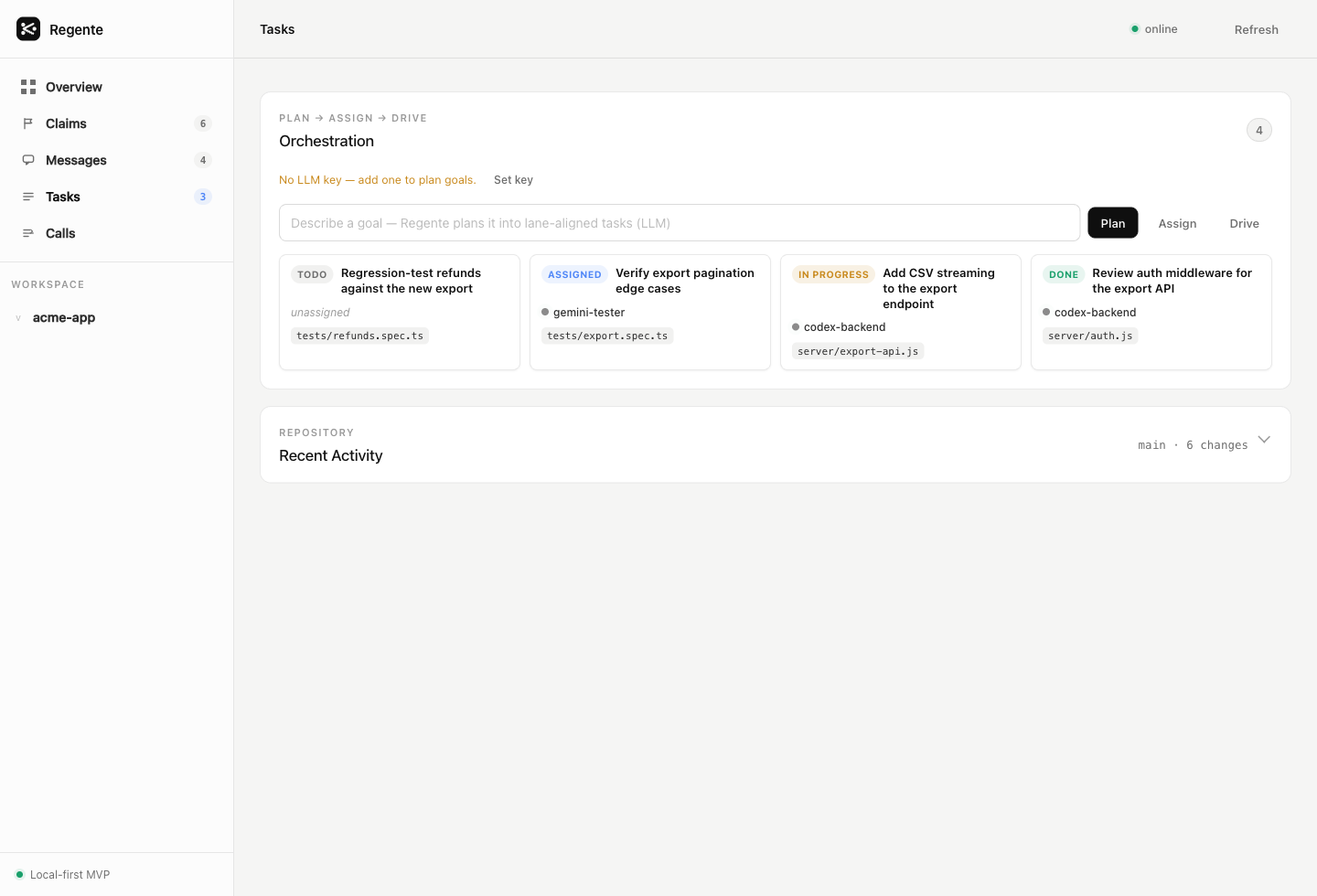Click the server/export-api.js file chip
This screenshot has height=896, width=1317.
(x=858, y=351)
